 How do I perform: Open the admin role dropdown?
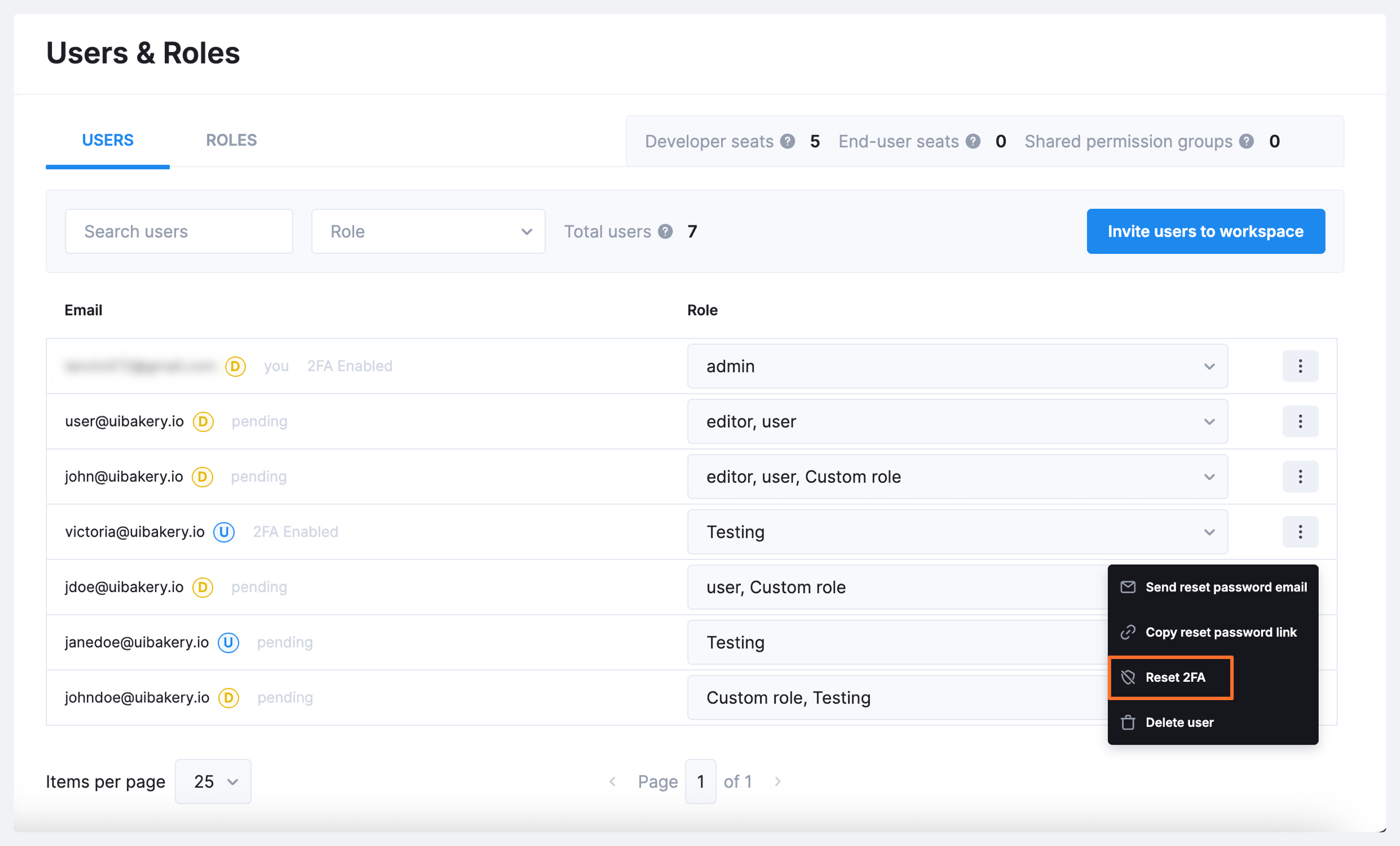[957, 366]
